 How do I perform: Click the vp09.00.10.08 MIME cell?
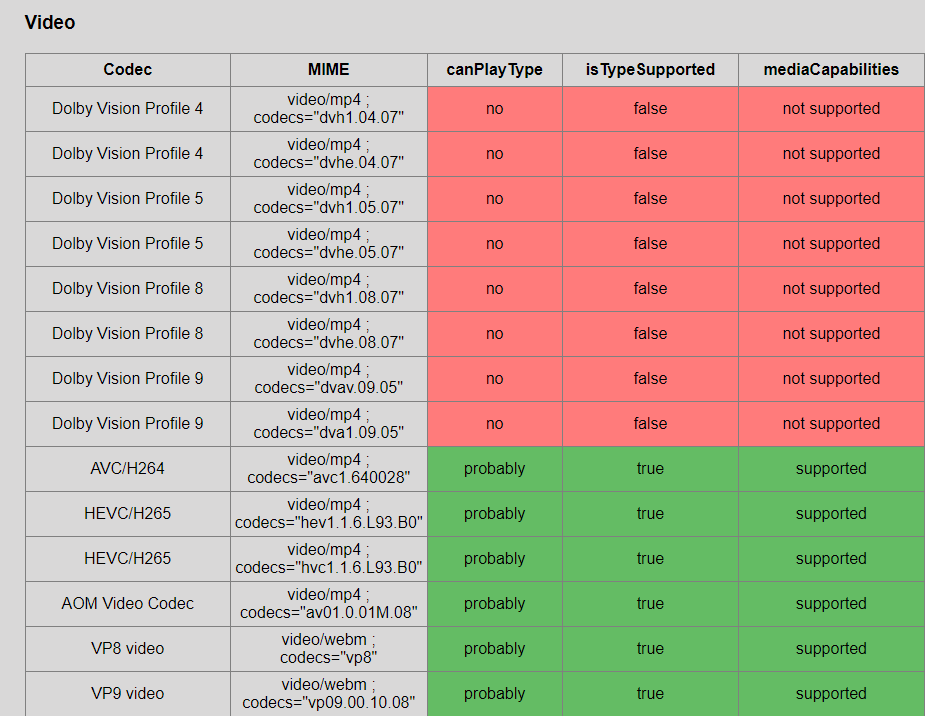coord(328,694)
